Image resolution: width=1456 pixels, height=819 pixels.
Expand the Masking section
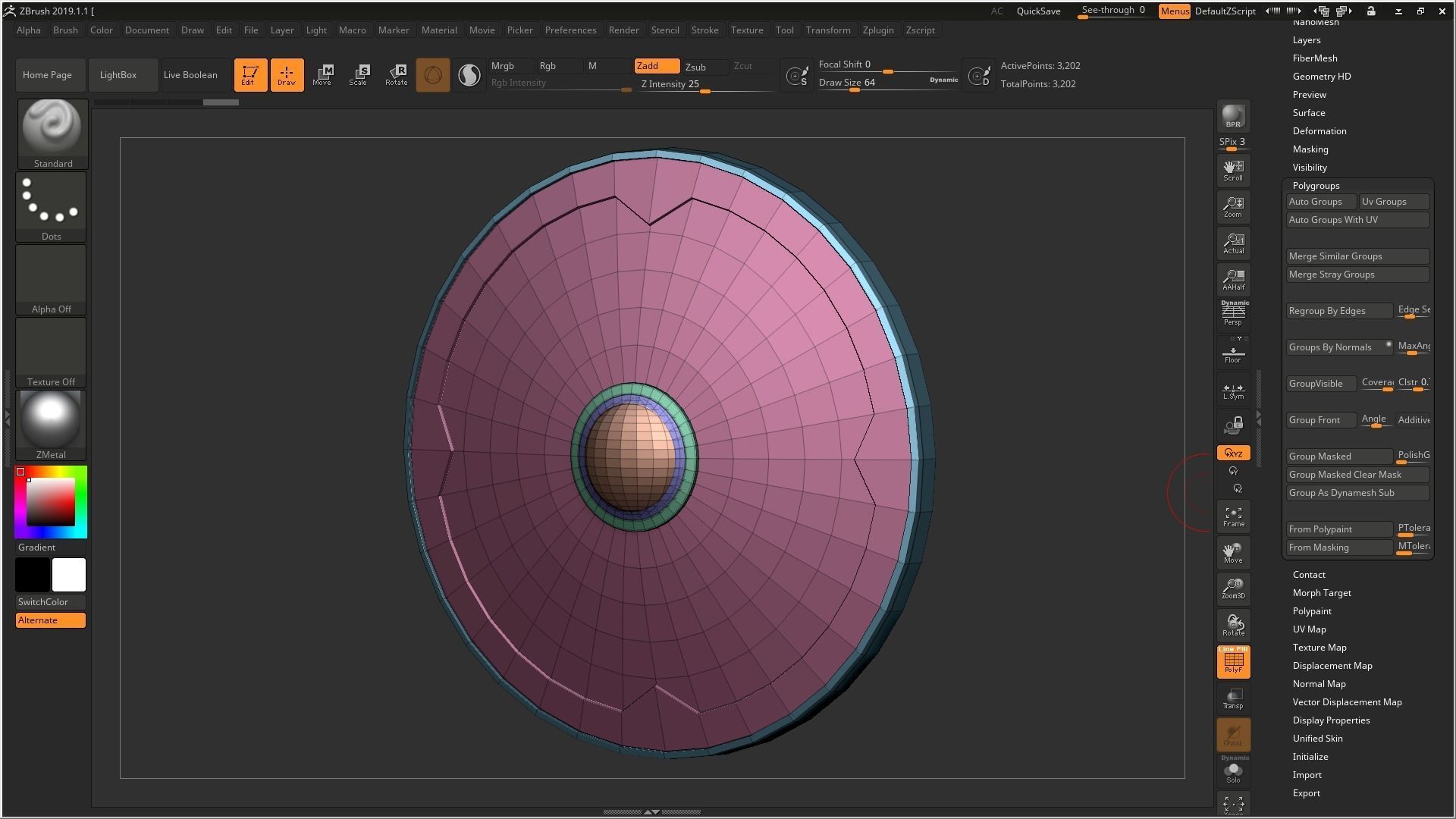coord(1310,149)
